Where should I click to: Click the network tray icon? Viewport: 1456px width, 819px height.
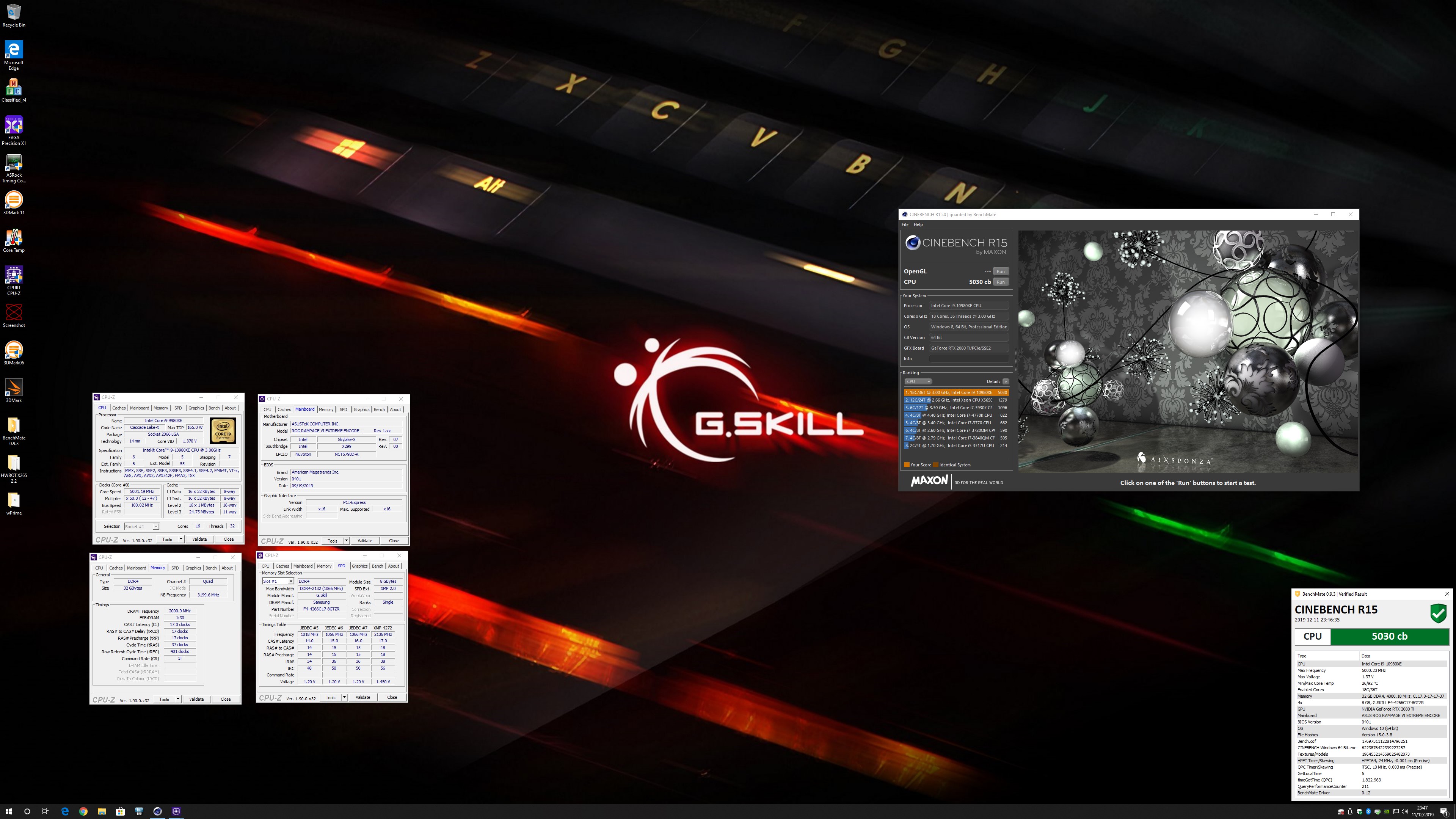[x=1395, y=812]
